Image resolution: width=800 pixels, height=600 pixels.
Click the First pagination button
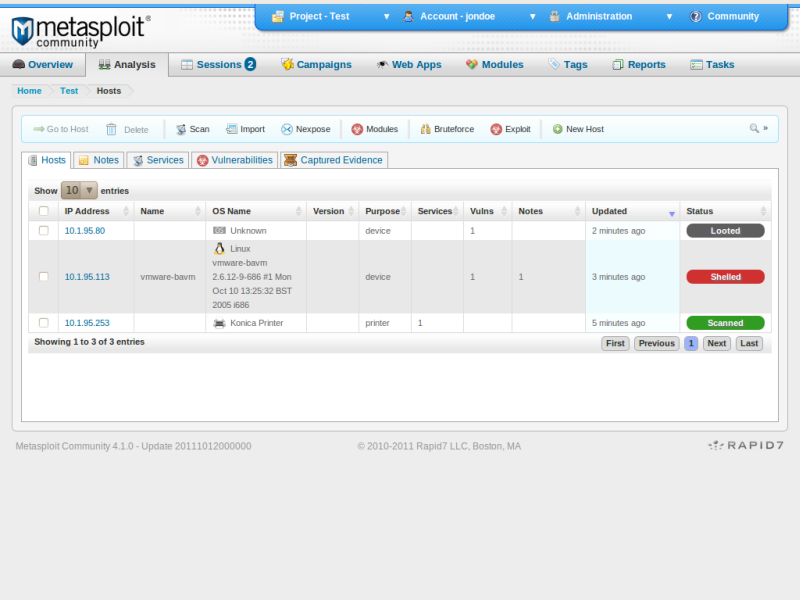(x=615, y=343)
